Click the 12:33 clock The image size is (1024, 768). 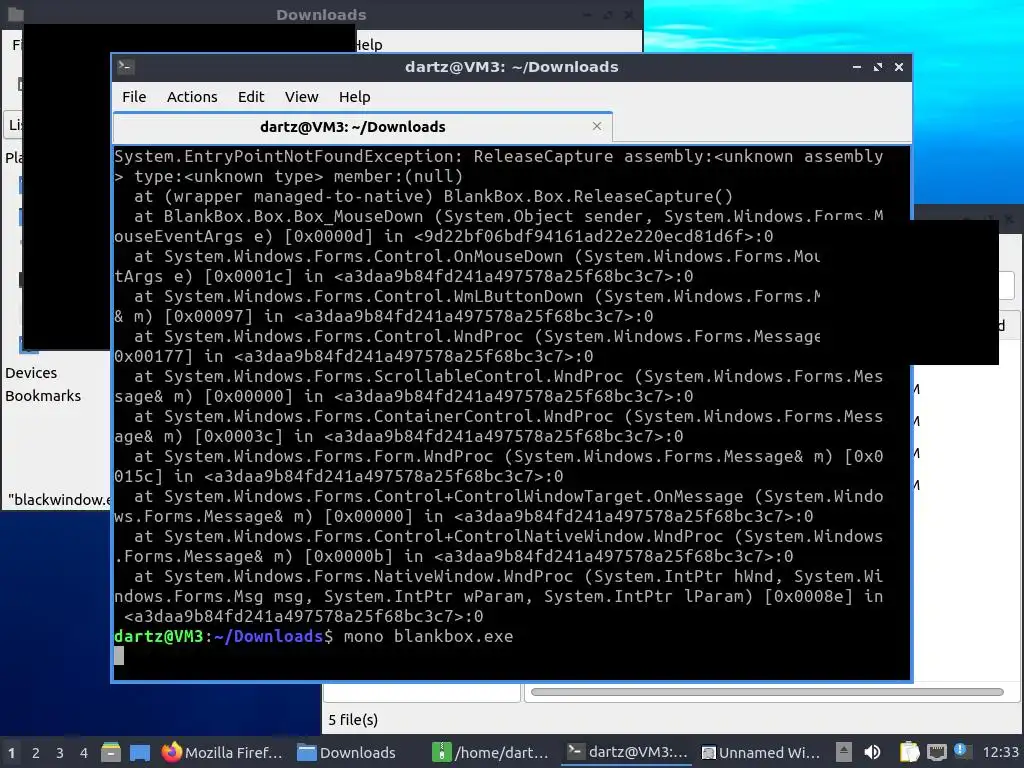(1000, 752)
